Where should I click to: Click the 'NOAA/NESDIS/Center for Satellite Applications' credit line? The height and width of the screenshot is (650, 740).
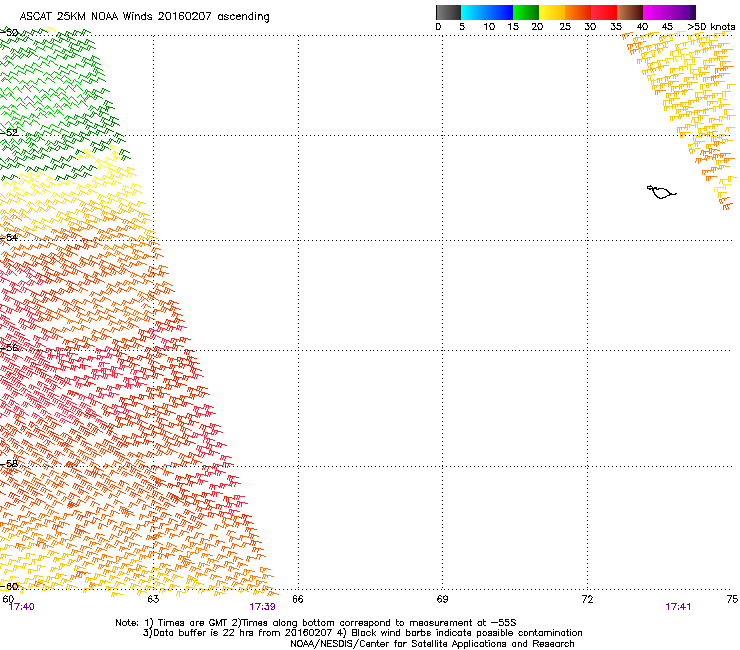[x=432, y=644]
